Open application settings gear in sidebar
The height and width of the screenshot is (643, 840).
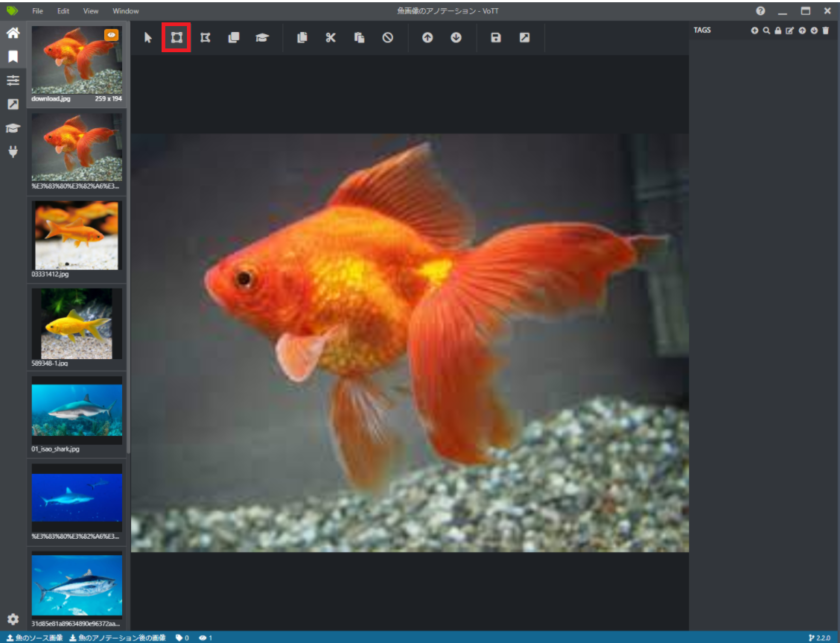click(13, 619)
